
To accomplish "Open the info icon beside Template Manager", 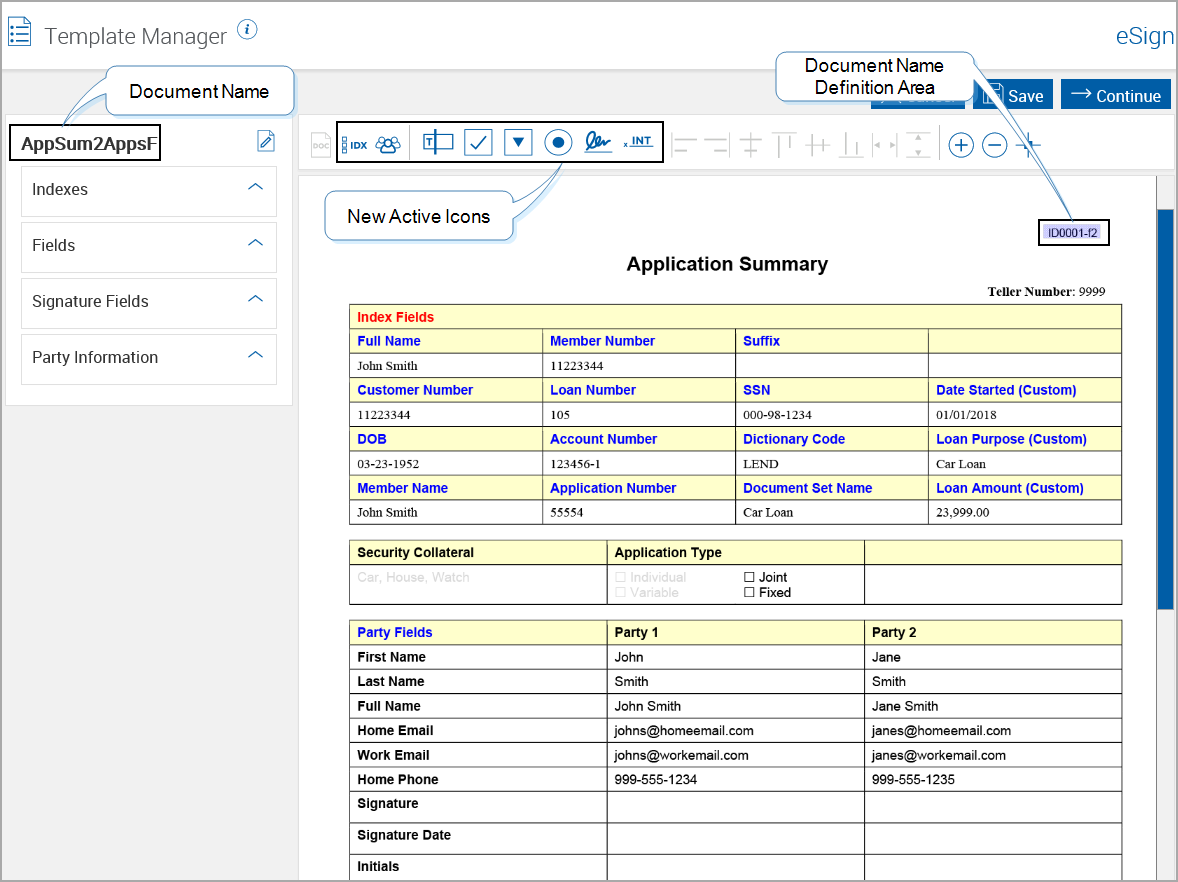I will point(247,29).
